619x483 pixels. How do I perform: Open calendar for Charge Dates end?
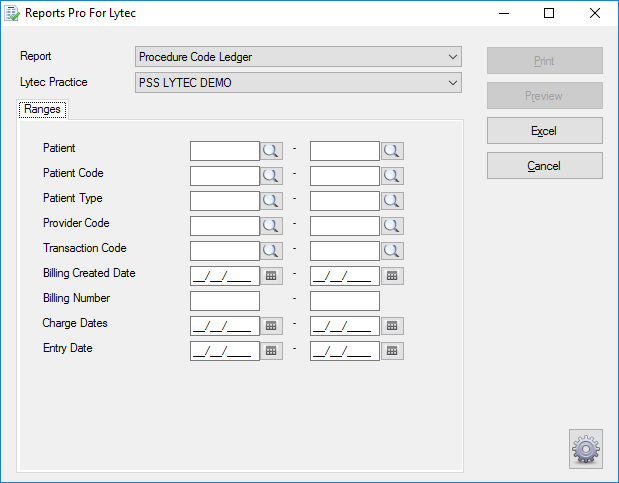point(392,325)
